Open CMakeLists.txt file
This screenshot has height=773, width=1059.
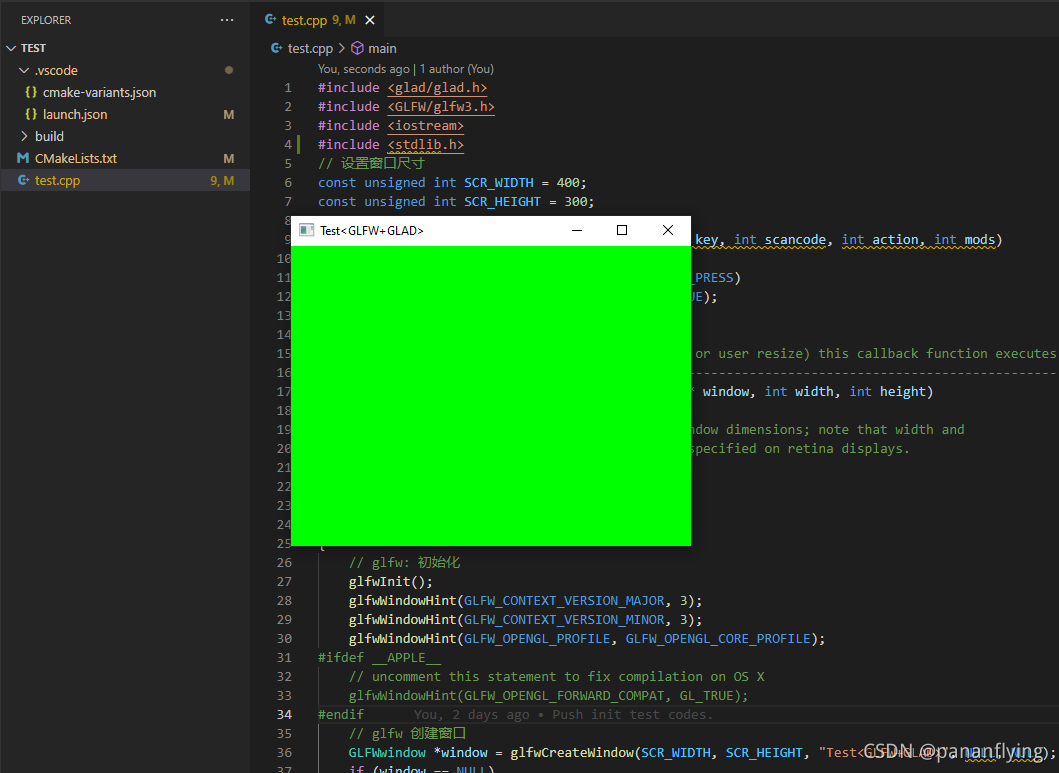[76, 159]
